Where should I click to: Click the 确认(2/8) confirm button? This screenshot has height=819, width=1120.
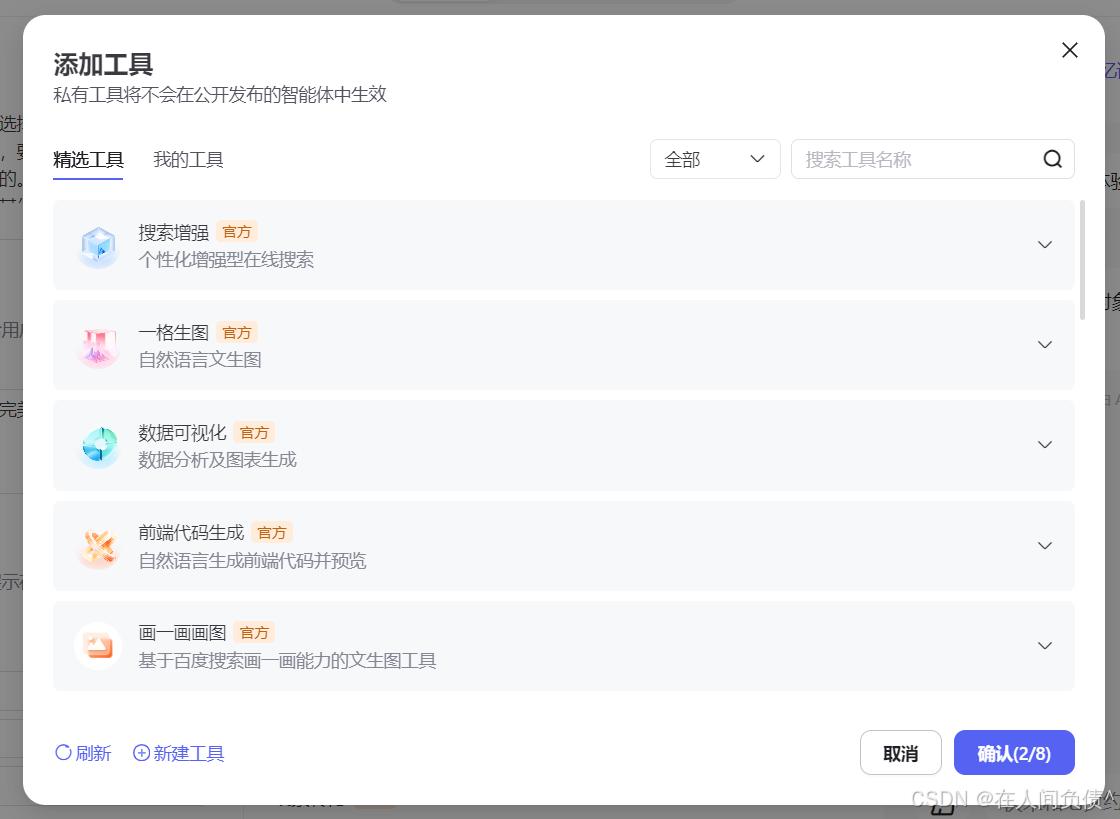point(1014,753)
